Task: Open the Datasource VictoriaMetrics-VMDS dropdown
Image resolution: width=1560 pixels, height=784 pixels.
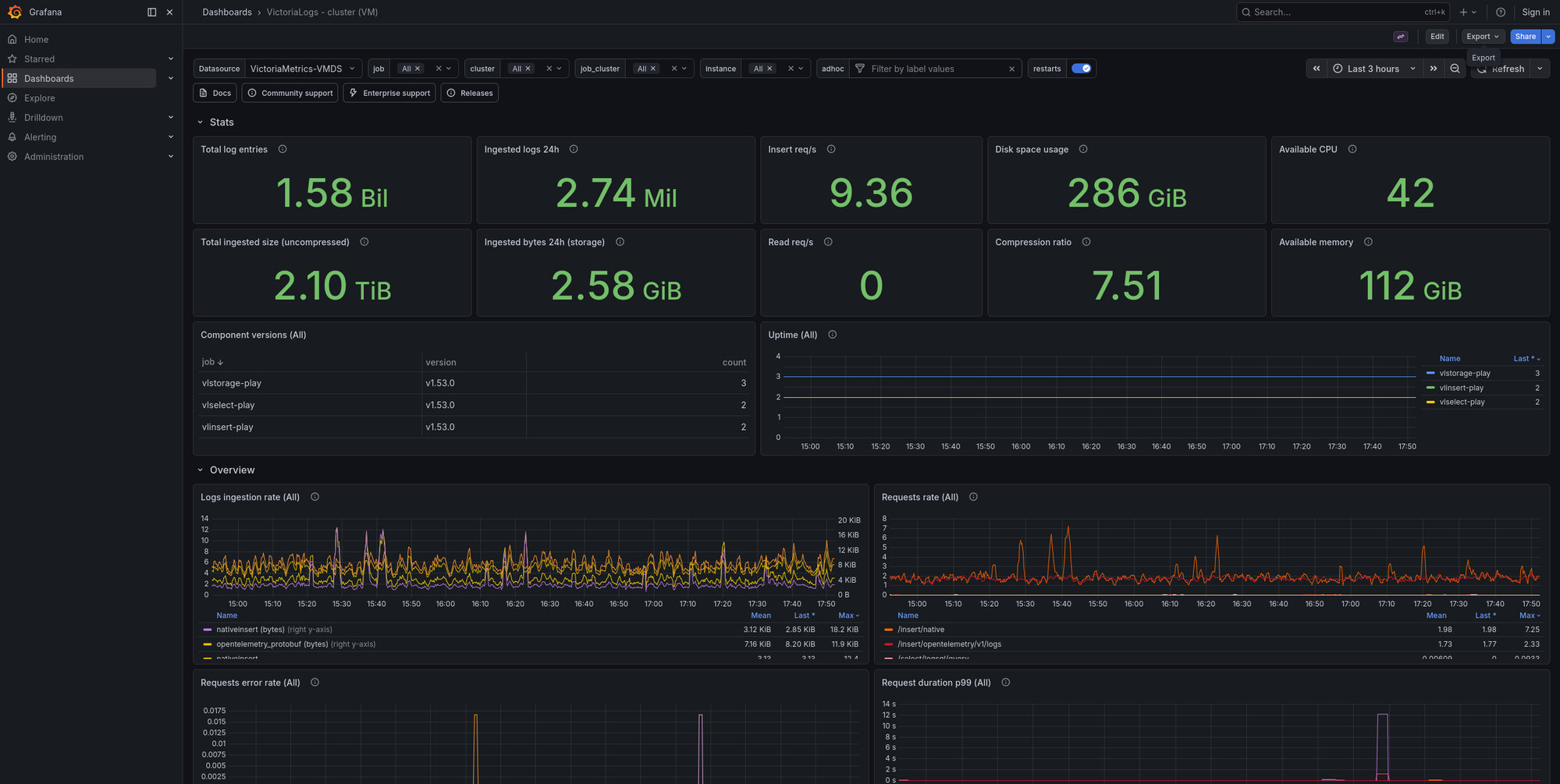Action: click(303, 69)
